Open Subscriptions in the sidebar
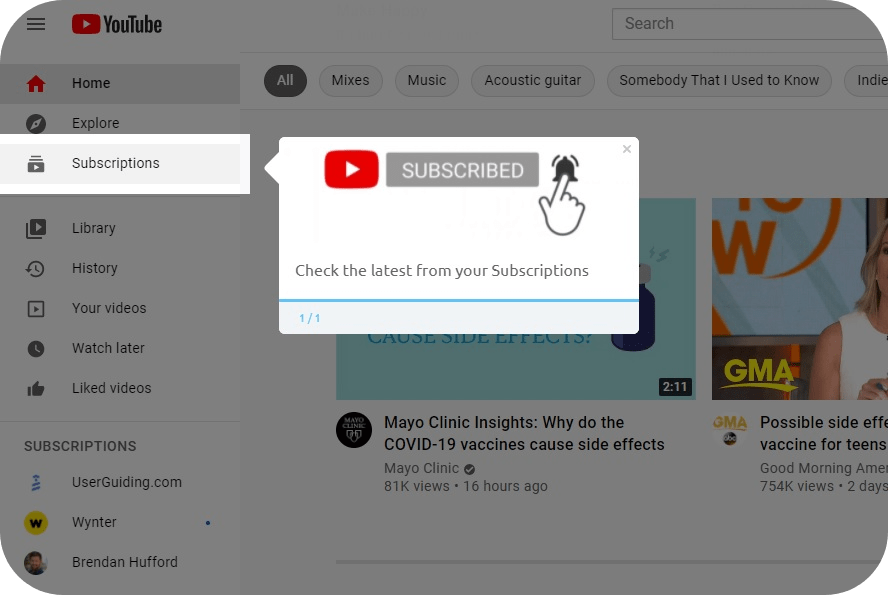 click(x=120, y=164)
